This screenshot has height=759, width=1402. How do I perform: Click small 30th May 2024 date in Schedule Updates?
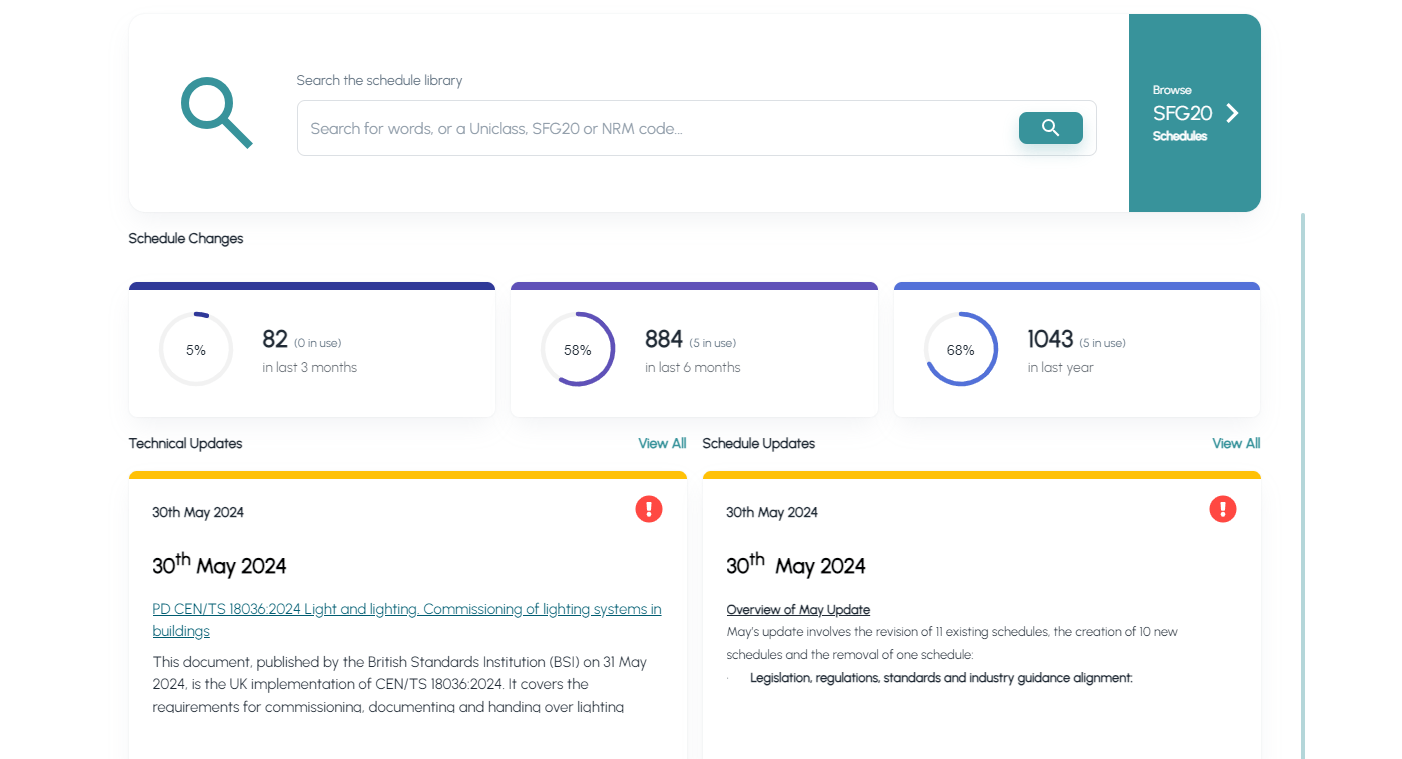coord(772,512)
